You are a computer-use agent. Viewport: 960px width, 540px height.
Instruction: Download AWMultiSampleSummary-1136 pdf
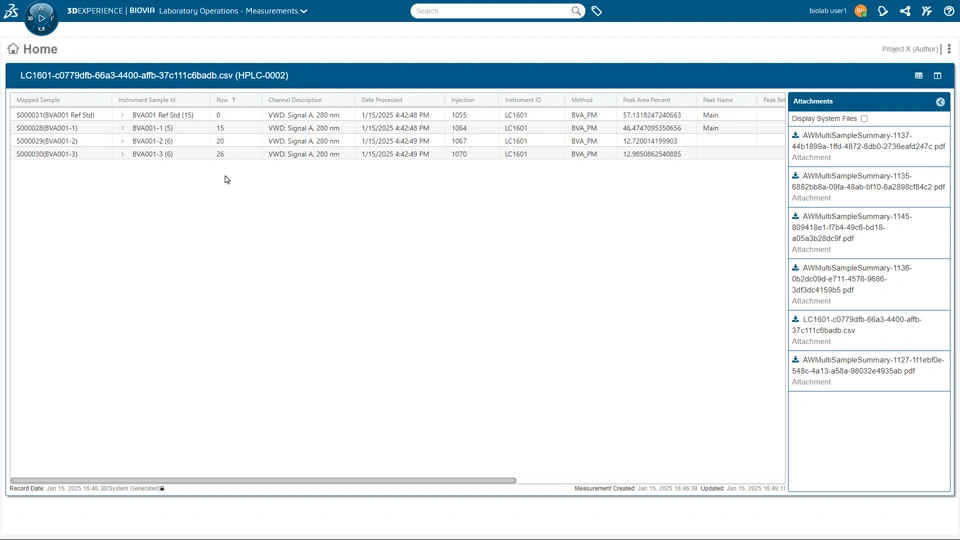click(795, 268)
